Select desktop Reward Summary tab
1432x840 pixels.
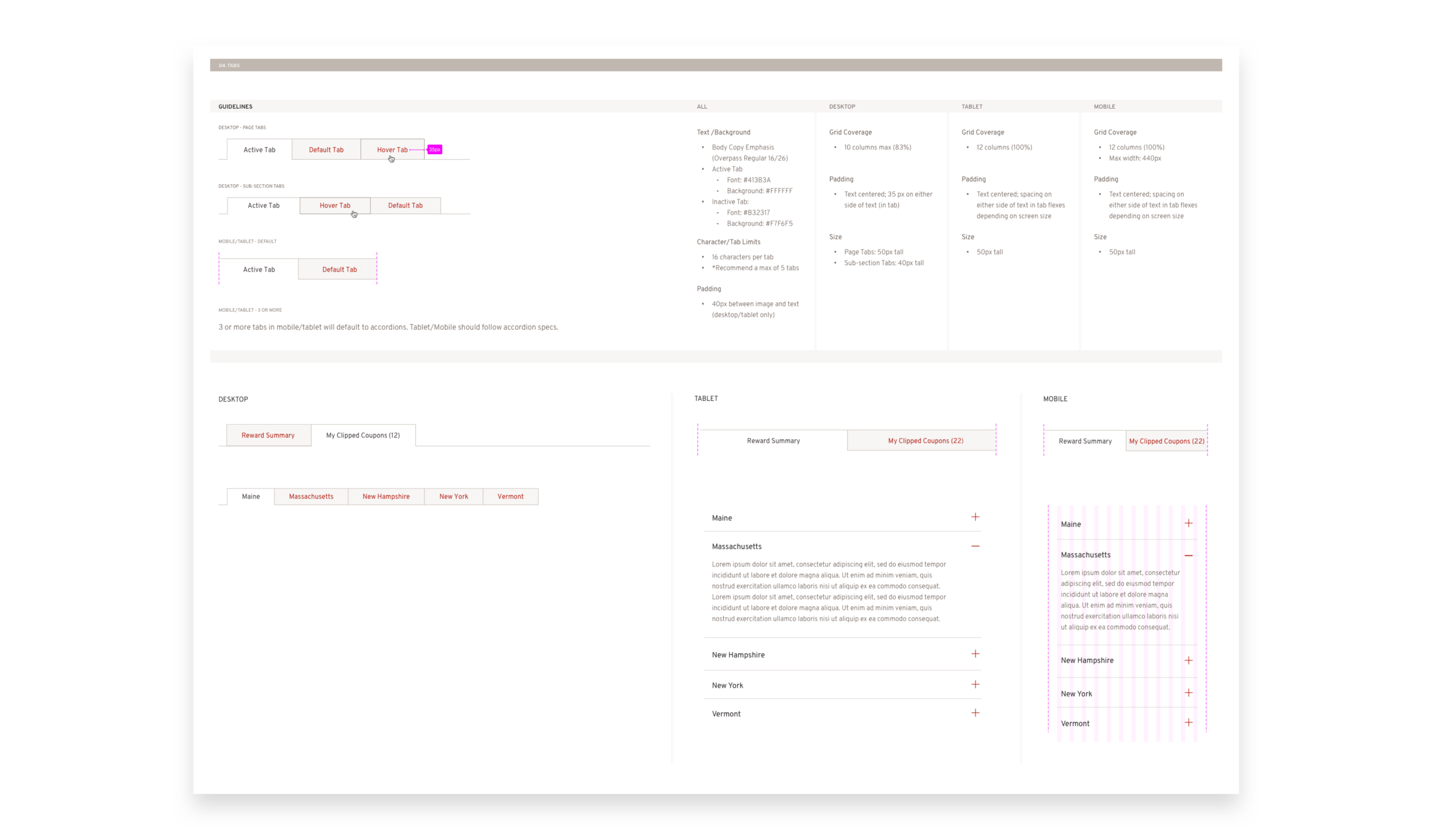pos(268,435)
